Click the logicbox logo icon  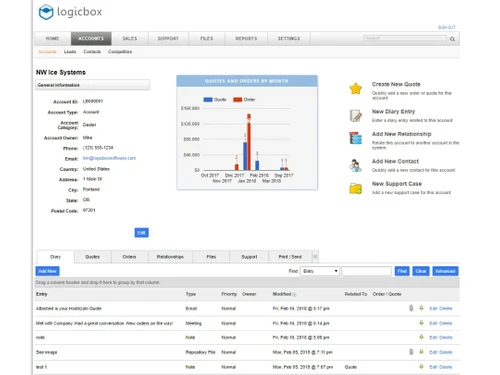[46, 12]
